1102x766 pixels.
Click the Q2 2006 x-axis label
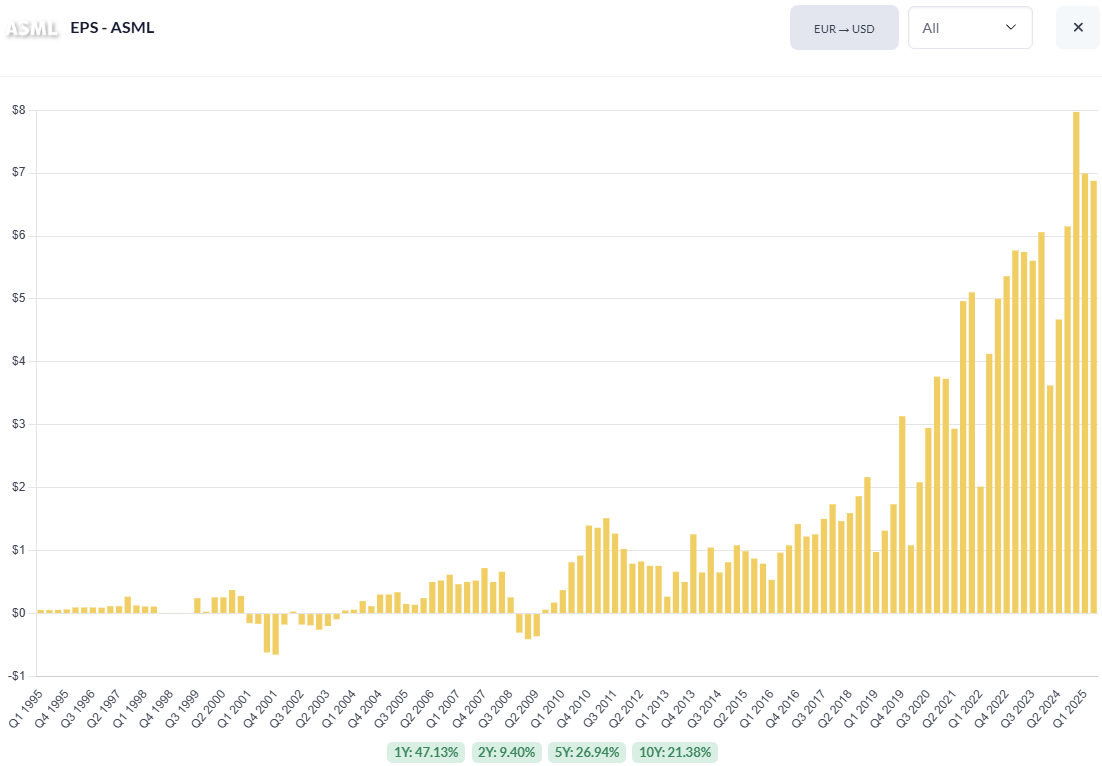click(417, 708)
